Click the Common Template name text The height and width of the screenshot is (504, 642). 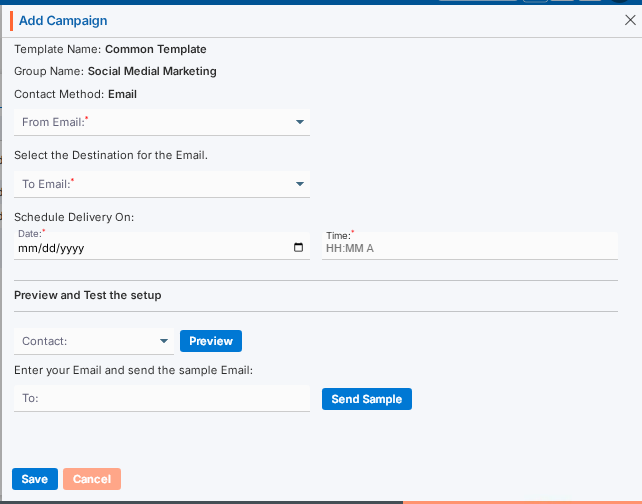(x=155, y=48)
